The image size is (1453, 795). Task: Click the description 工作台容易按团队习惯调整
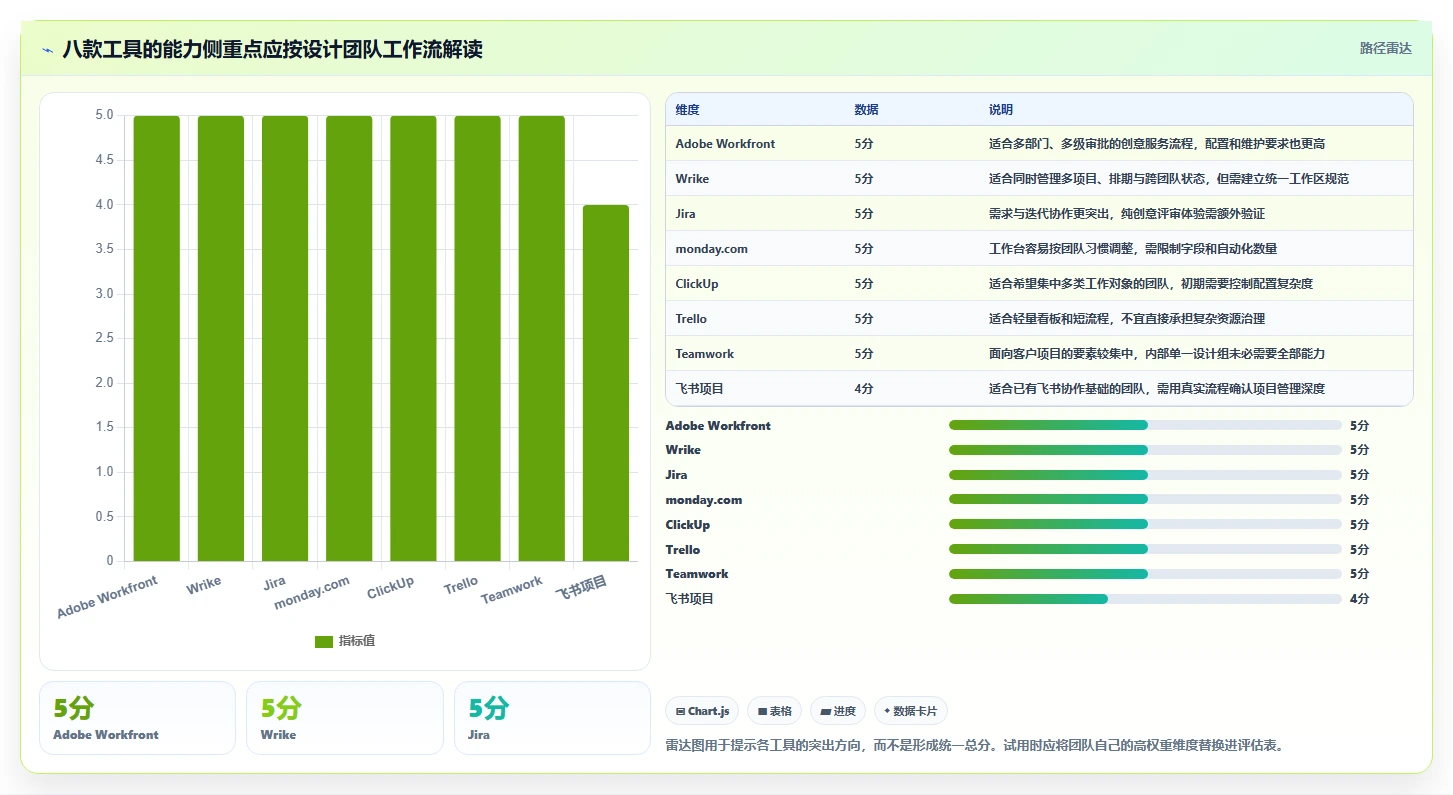click(1133, 249)
